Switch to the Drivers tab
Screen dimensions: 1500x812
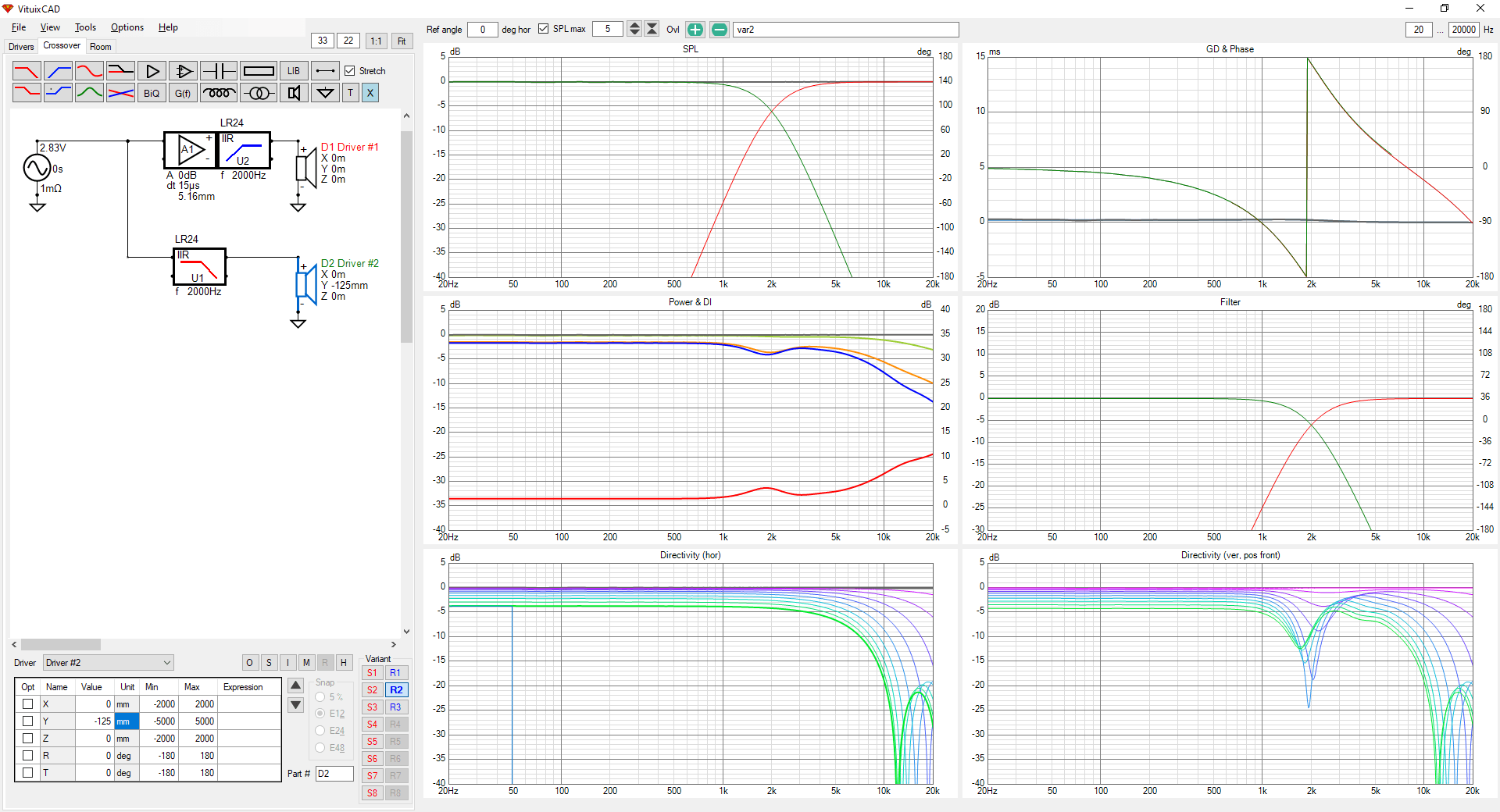click(21, 47)
